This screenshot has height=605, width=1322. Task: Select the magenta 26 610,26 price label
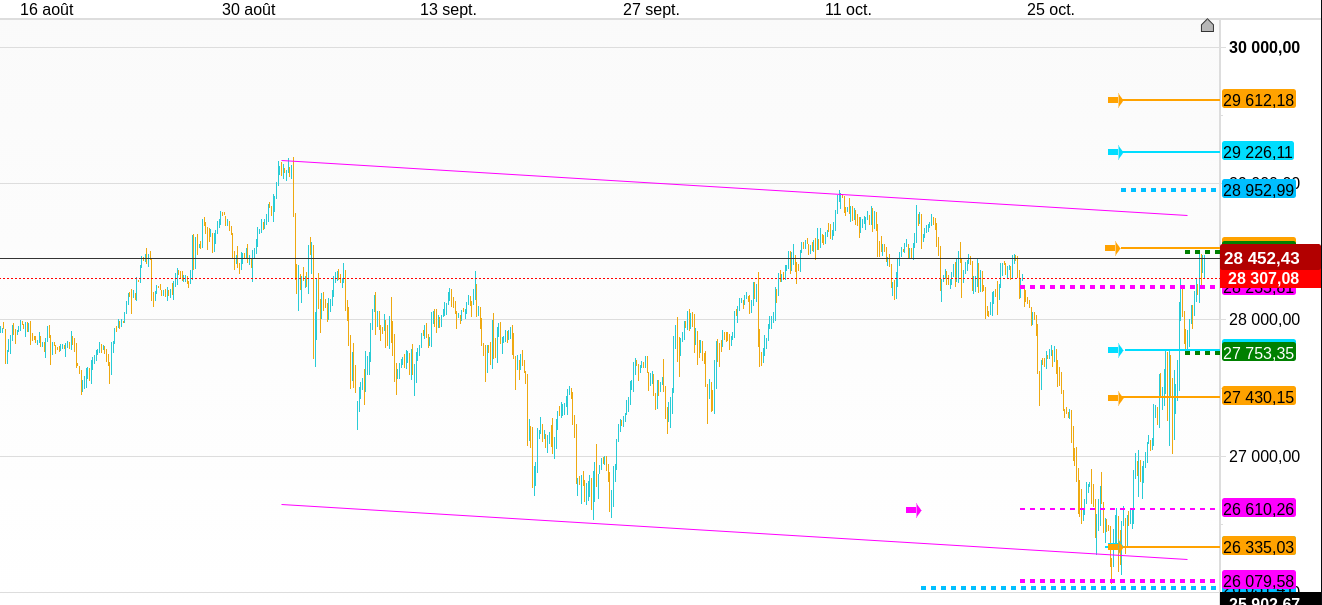click(x=1258, y=509)
